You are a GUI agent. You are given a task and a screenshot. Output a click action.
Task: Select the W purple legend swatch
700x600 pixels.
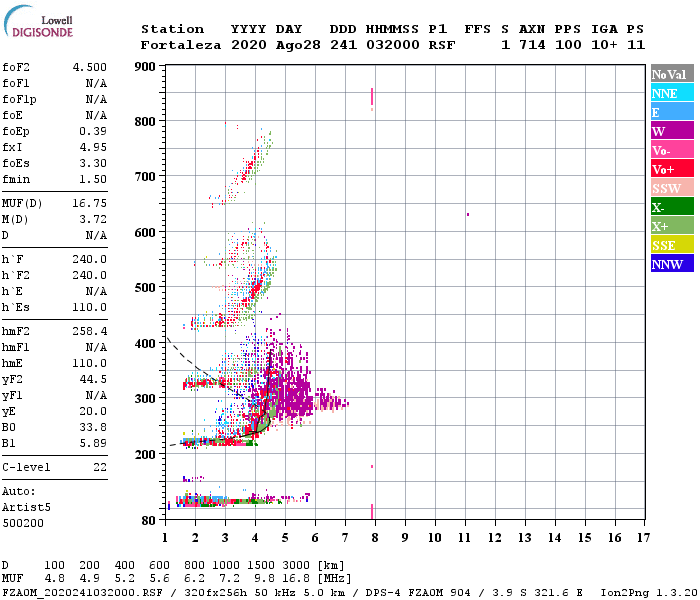pyautogui.click(x=672, y=131)
